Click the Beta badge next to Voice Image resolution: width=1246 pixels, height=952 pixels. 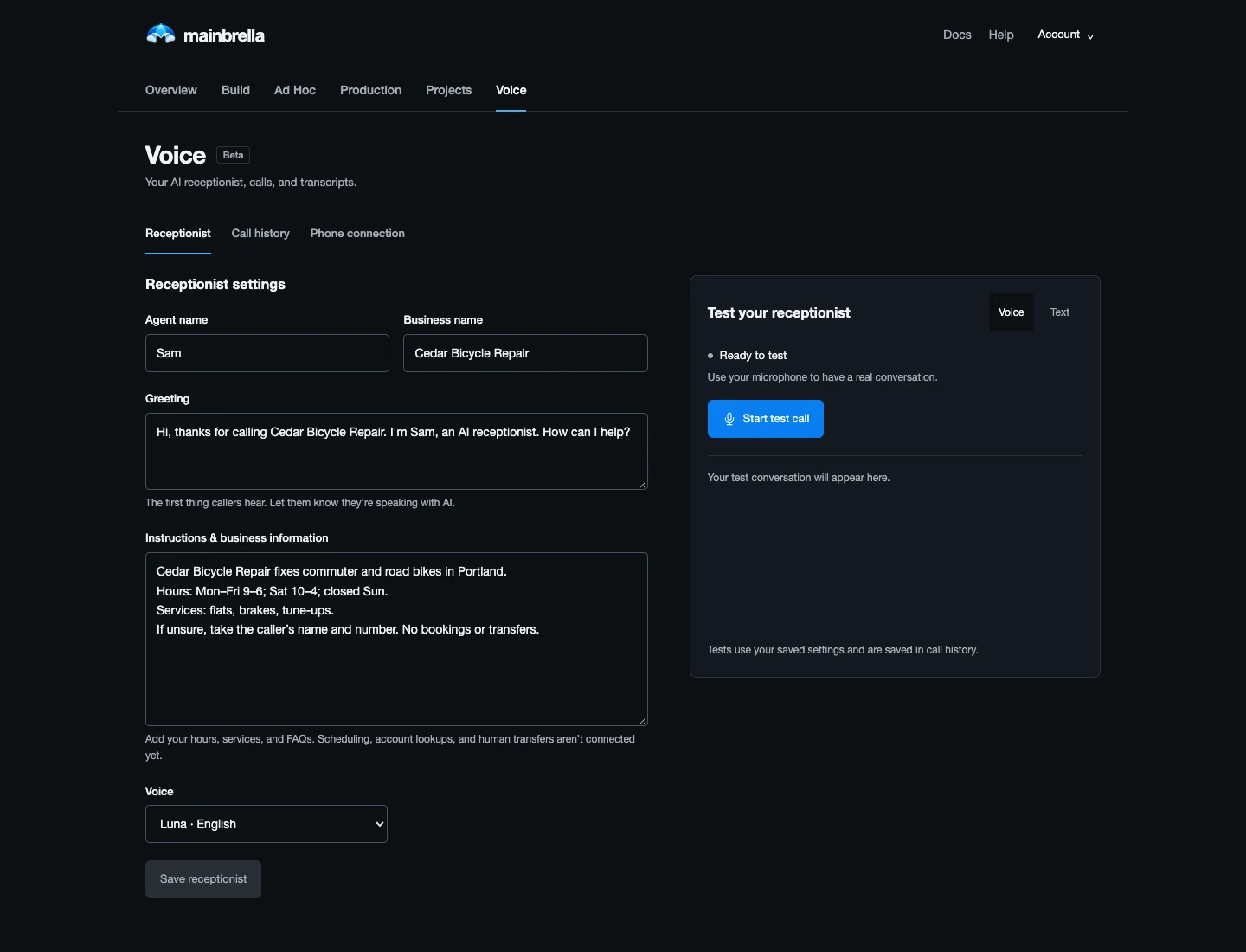click(233, 155)
